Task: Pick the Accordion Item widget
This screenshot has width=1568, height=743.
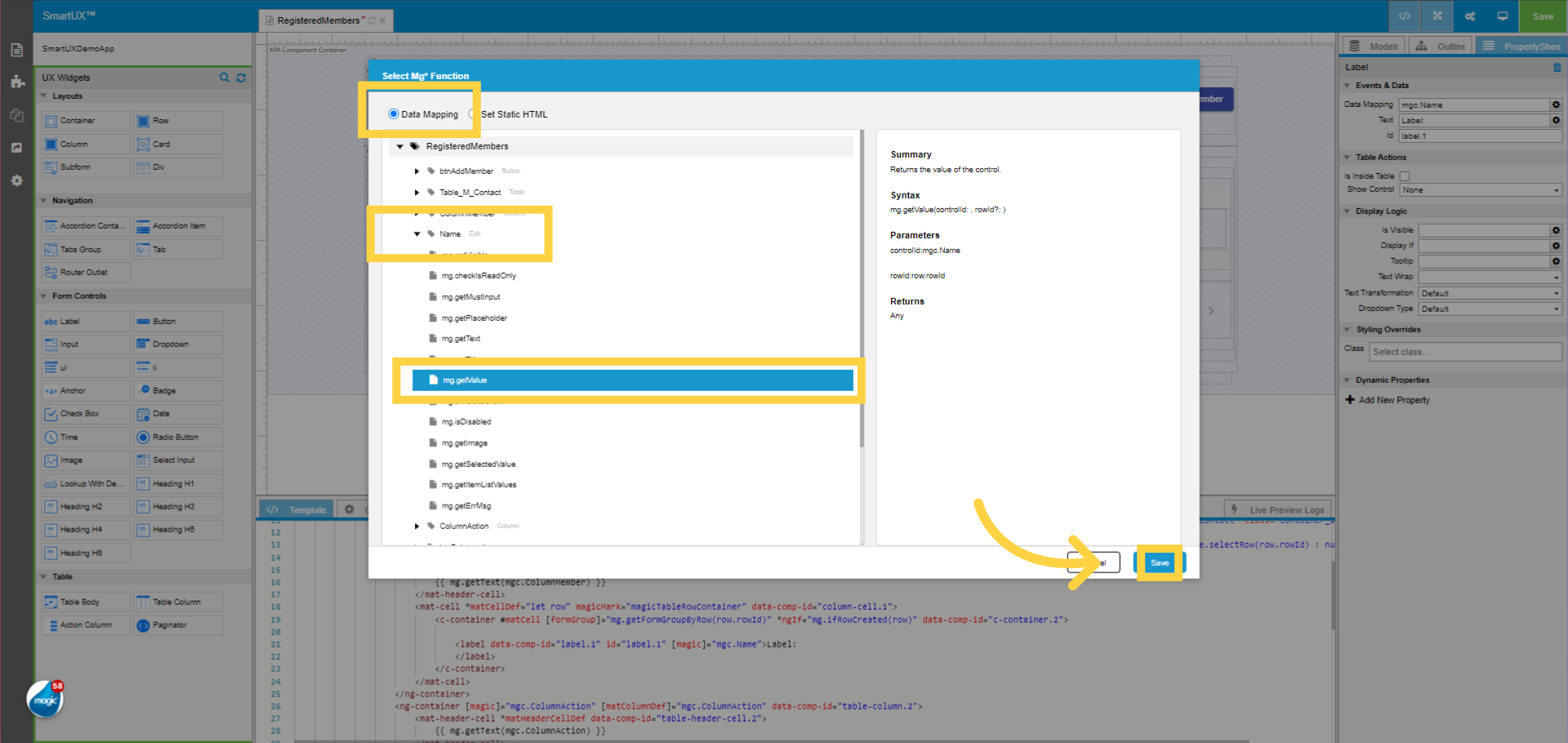Action: tap(178, 226)
